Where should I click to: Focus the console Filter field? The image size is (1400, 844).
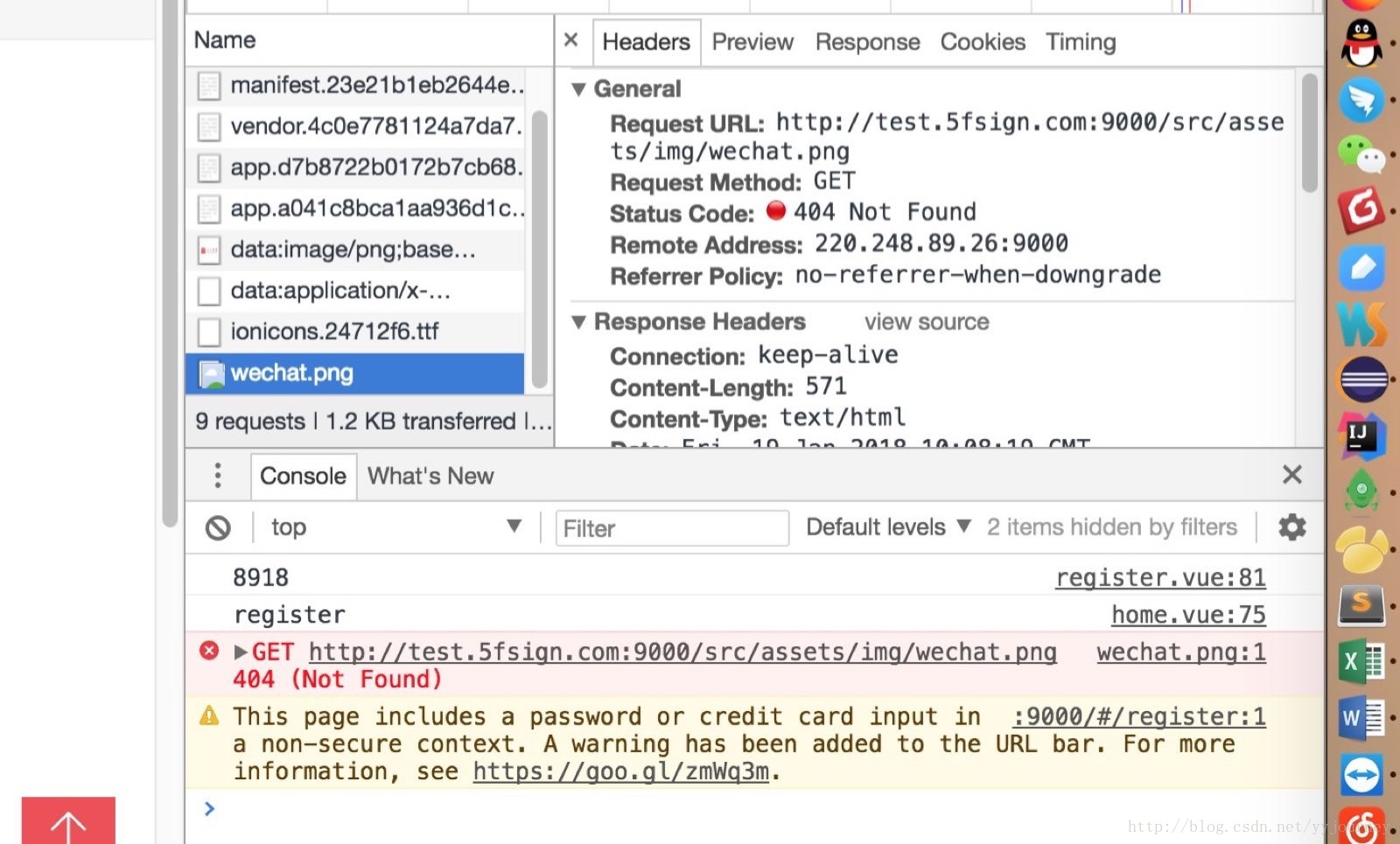pos(672,528)
